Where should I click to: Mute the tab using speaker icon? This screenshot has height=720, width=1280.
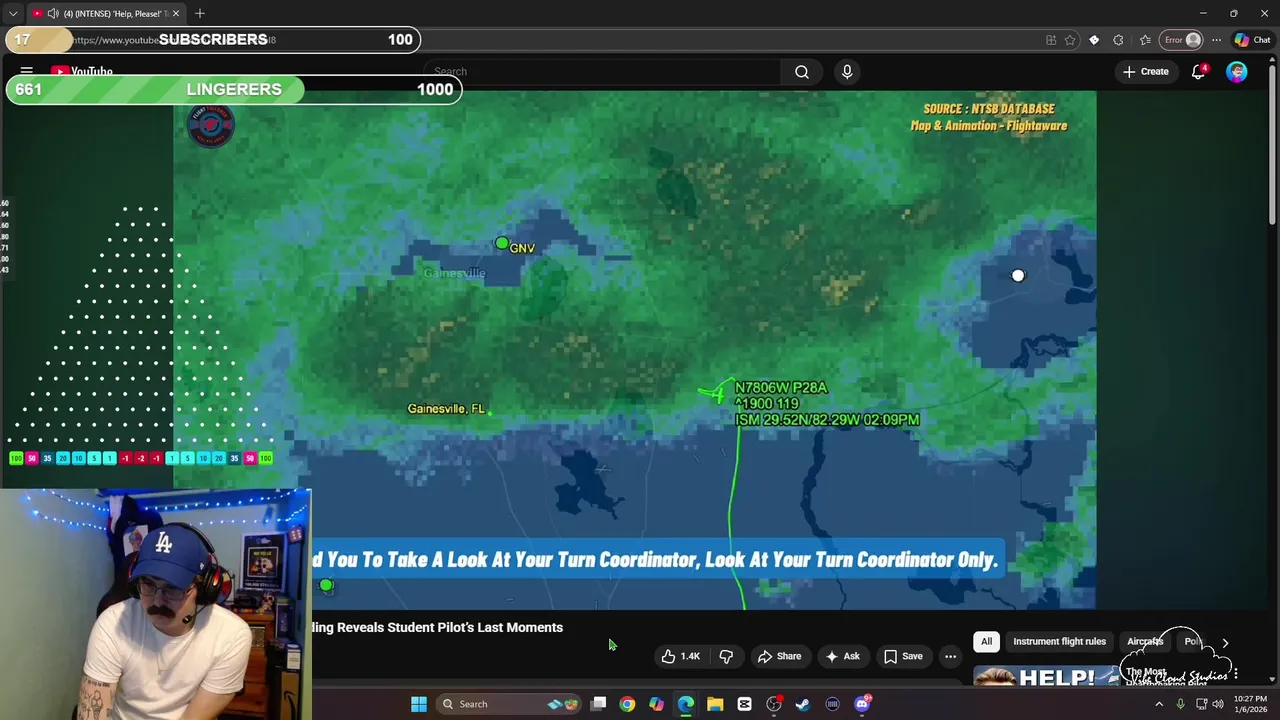coord(53,13)
